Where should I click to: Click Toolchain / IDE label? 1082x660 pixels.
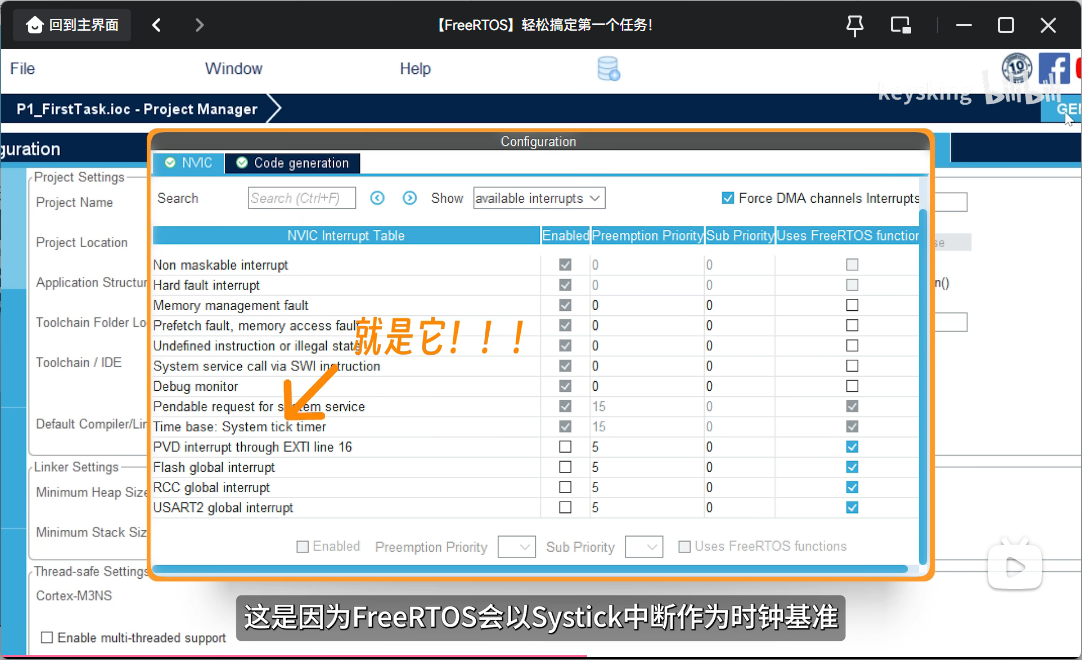79,362
